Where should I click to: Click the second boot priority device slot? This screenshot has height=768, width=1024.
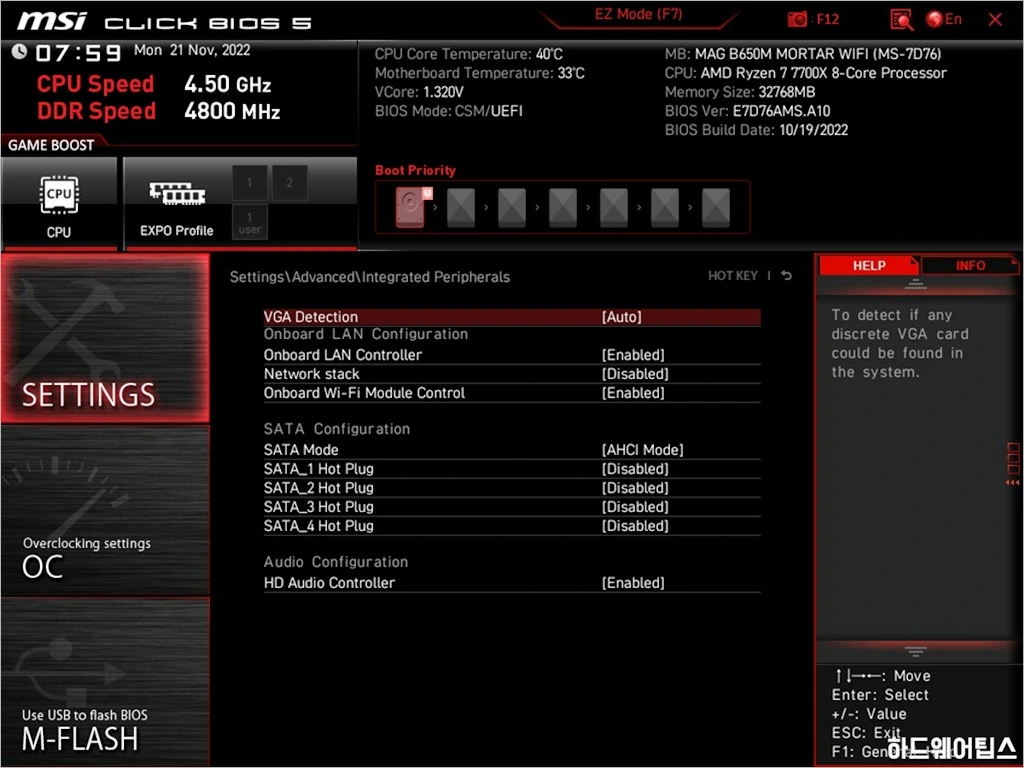(x=461, y=207)
